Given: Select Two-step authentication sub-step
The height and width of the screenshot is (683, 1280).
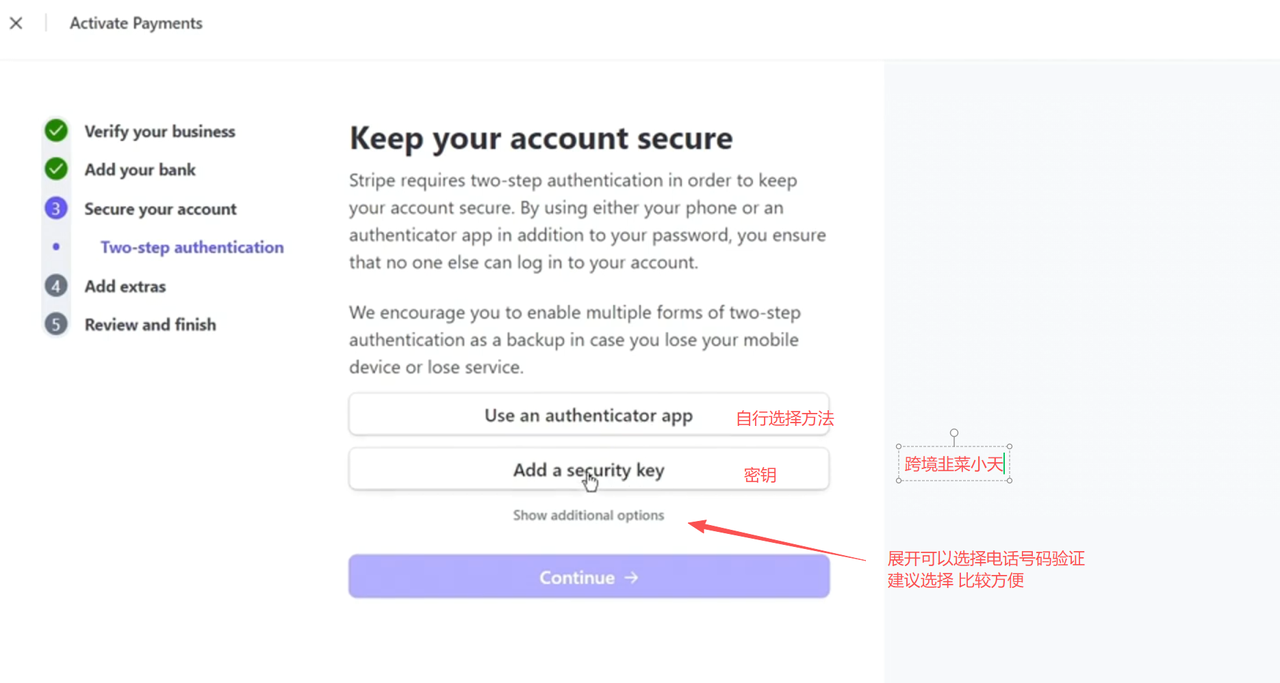Looking at the screenshot, I should point(192,247).
